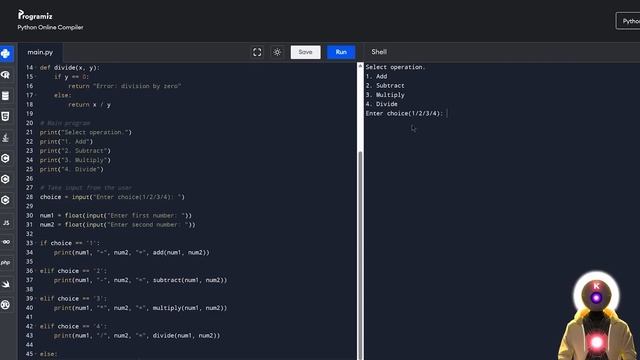Open the C++ compiler icon
Screen dimensions: 640x360
click(6, 179)
